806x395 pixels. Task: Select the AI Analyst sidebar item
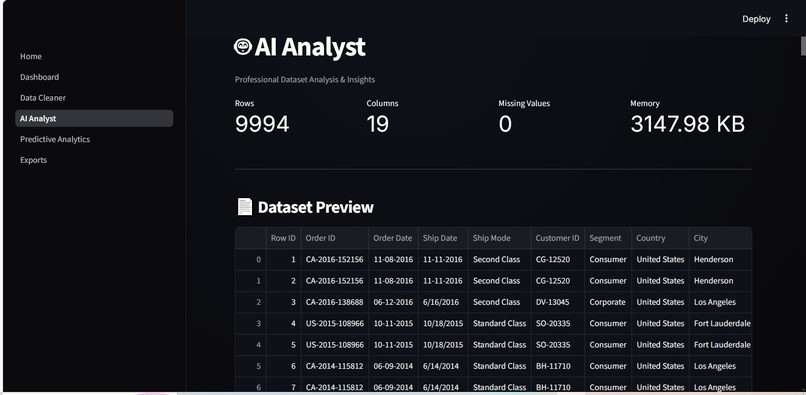(x=94, y=118)
